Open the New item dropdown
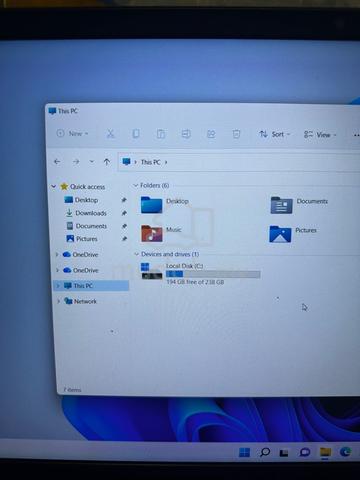The width and height of the screenshot is (360, 480). click(x=73, y=133)
